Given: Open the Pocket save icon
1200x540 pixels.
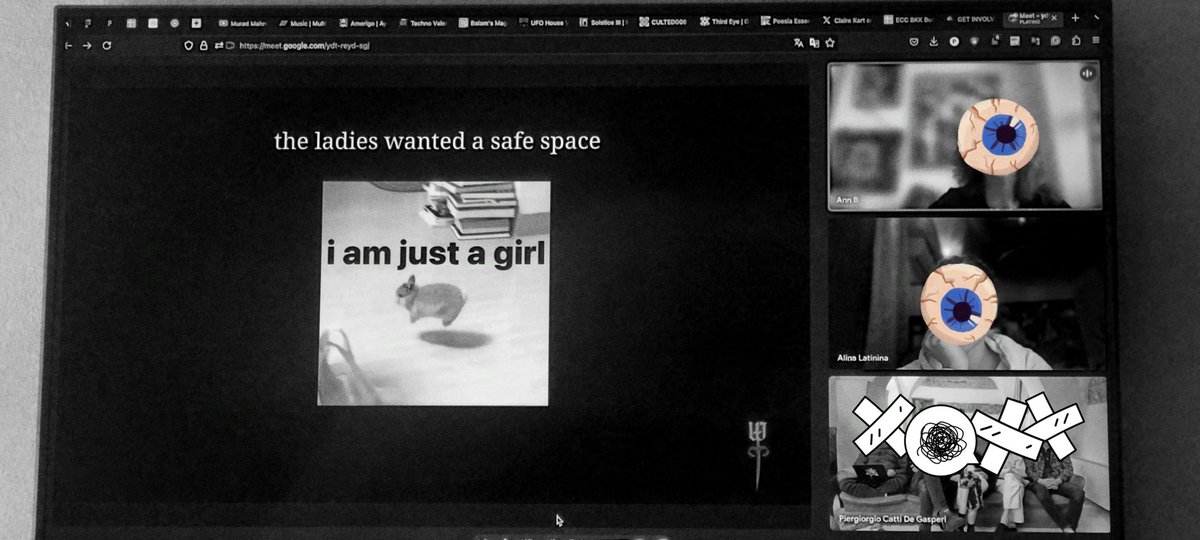Looking at the screenshot, I should click(x=914, y=42).
